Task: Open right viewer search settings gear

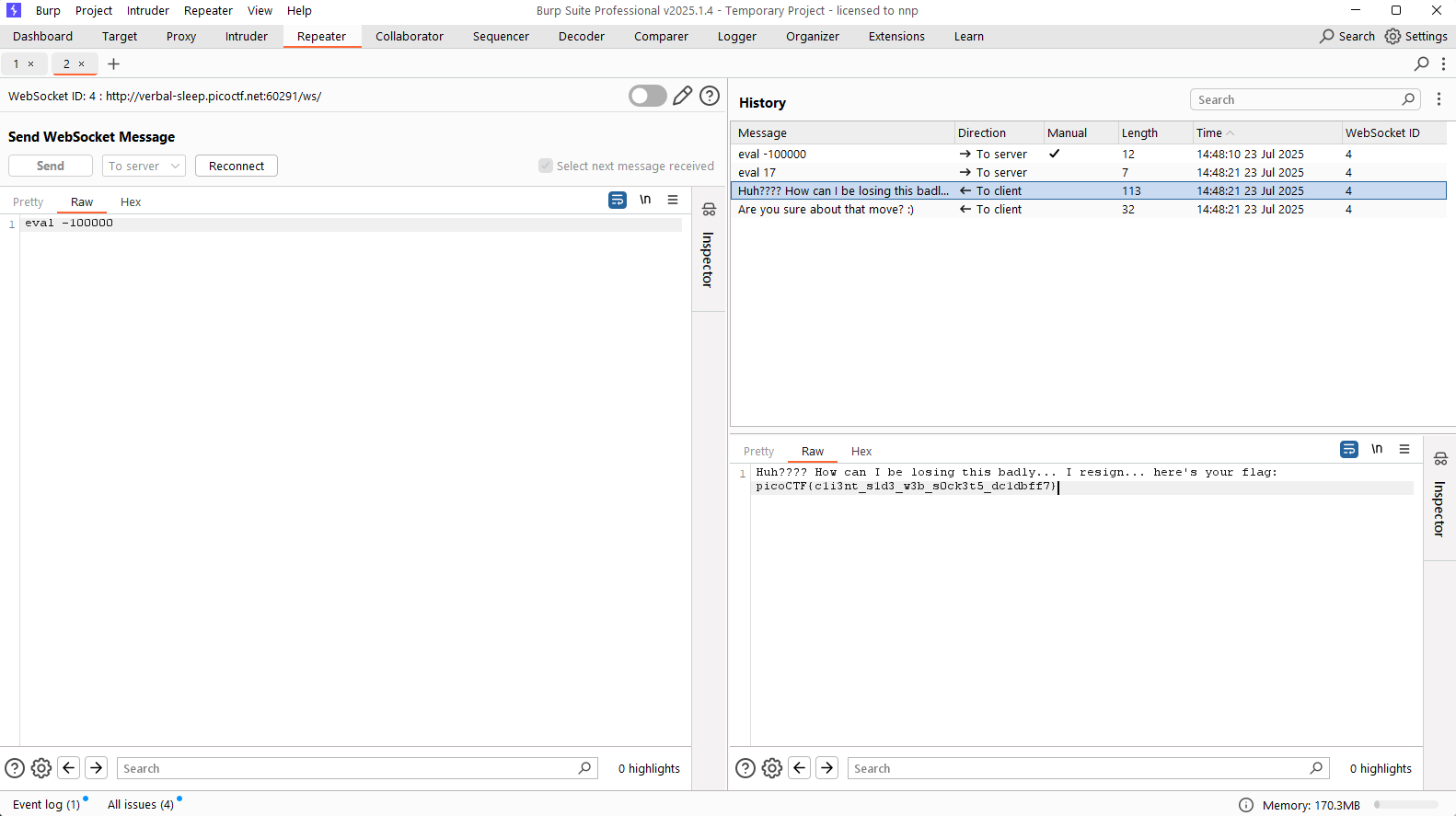Action: 772,768
